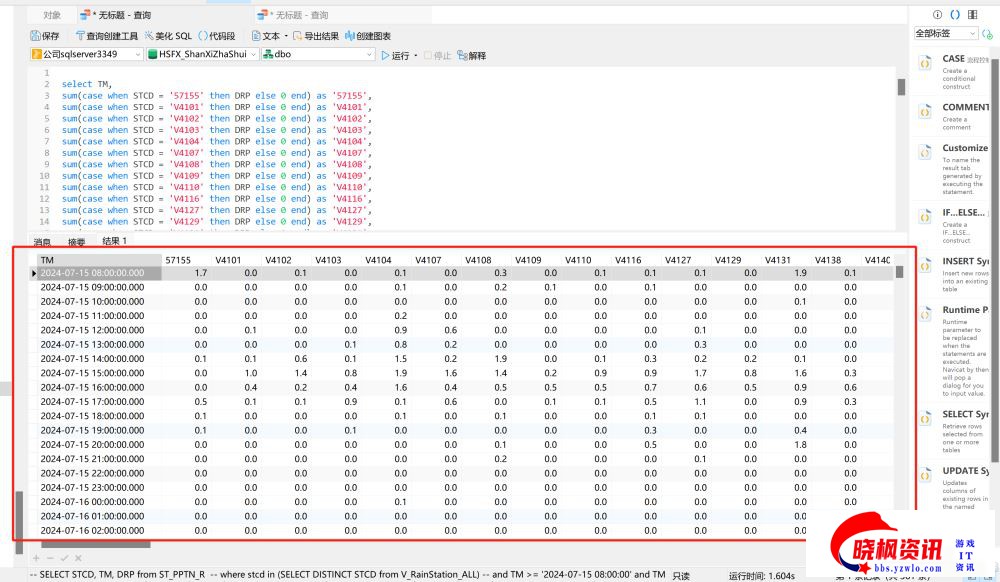This screenshot has height=582, width=1000.
Task: Select the 结果 1 result tab
Action: [115, 241]
